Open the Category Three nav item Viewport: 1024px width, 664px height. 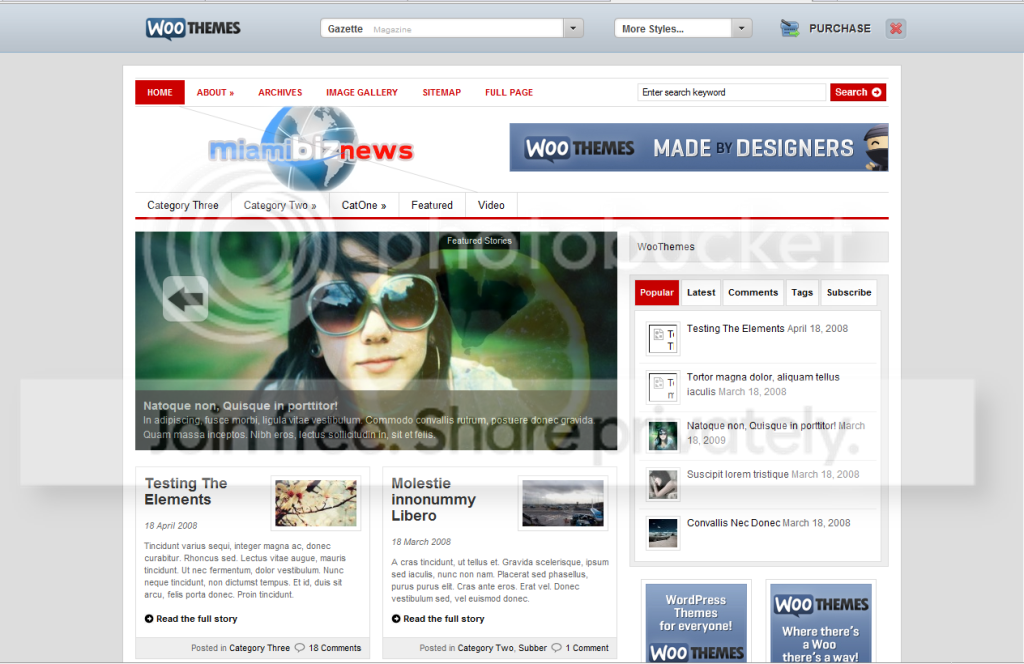[183, 205]
